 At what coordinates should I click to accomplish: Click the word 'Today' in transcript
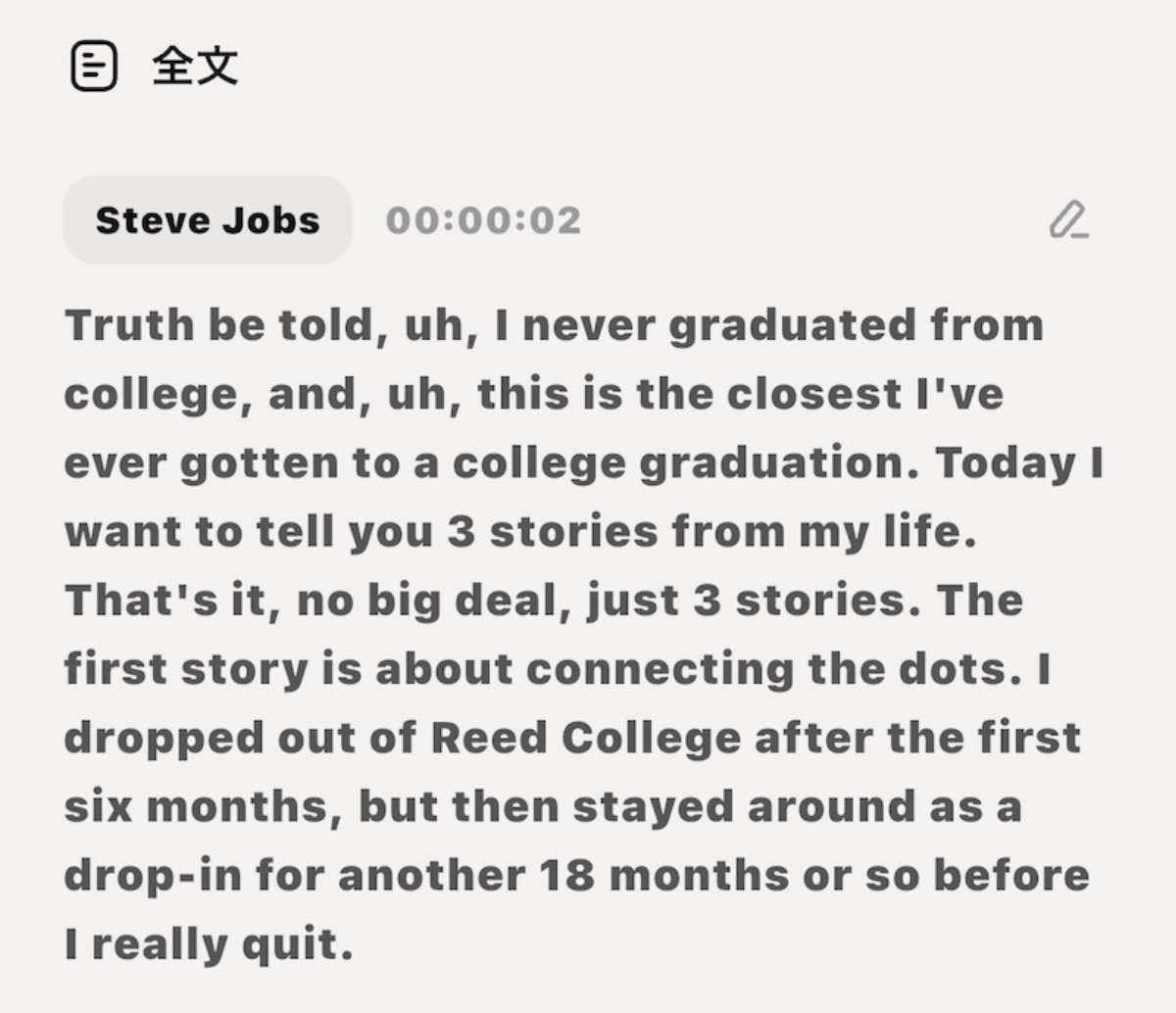[x=1005, y=463]
